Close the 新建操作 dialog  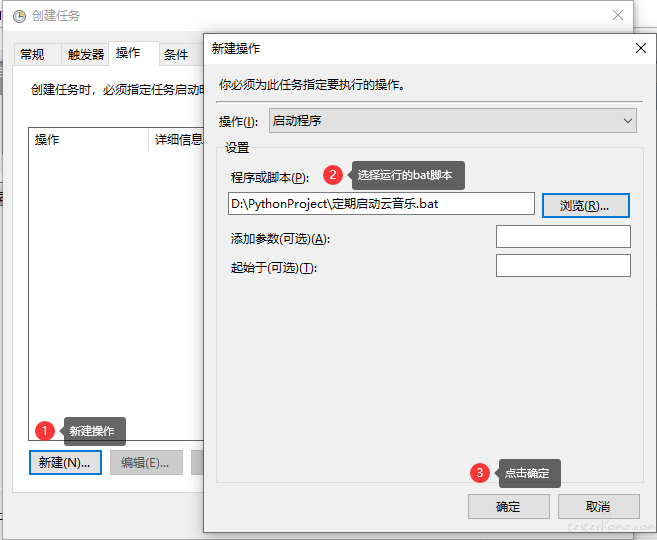tap(641, 48)
